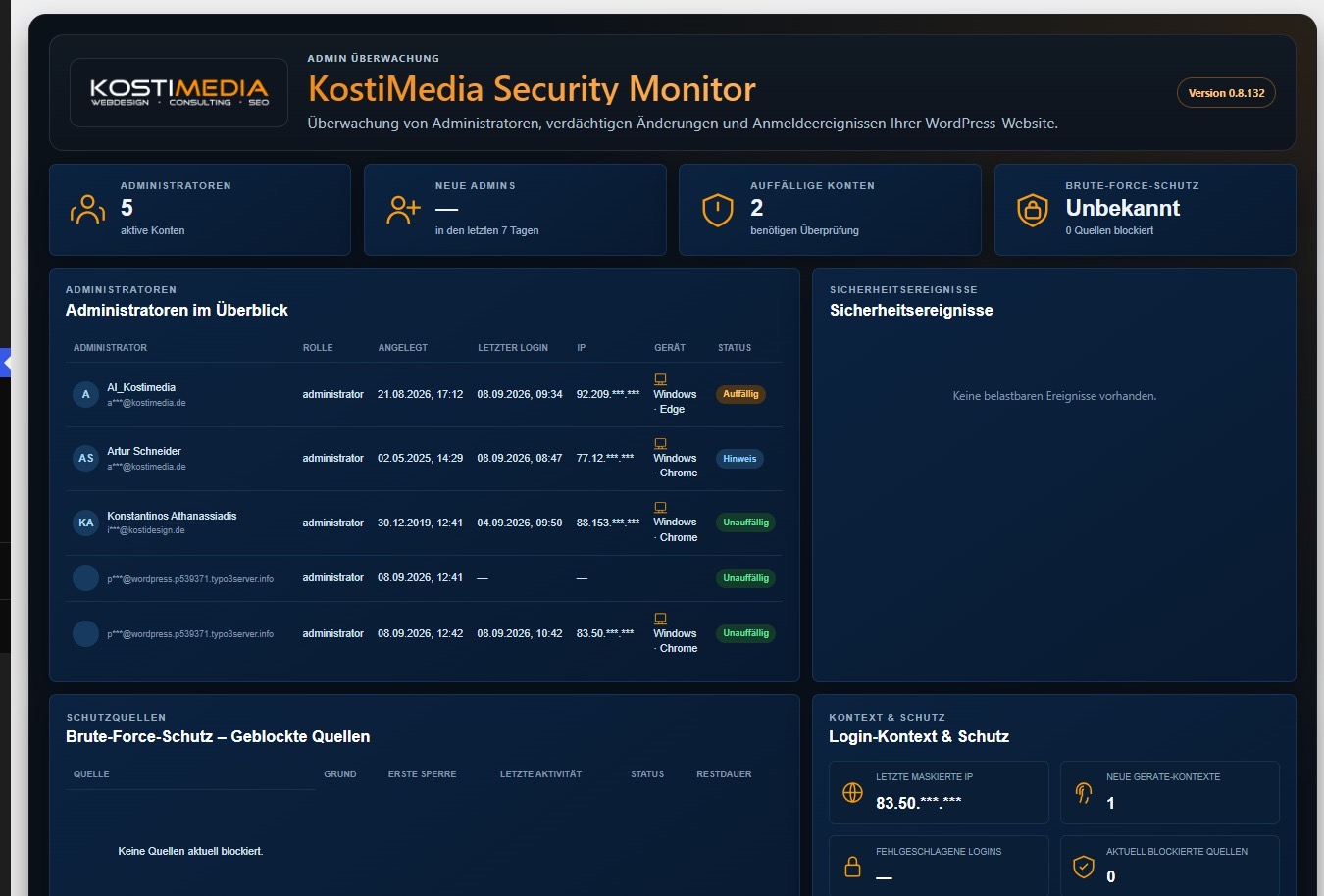Click the creation date 02.05.2025, 14:29

(420, 458)
